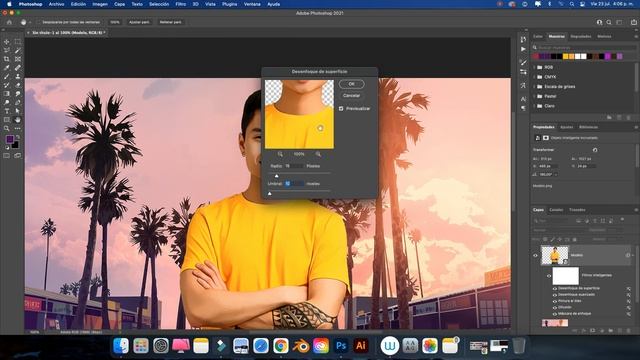The image size is (640, 360).
Task: Click the Home icon in the options bar
Action: tap(9, 22)
